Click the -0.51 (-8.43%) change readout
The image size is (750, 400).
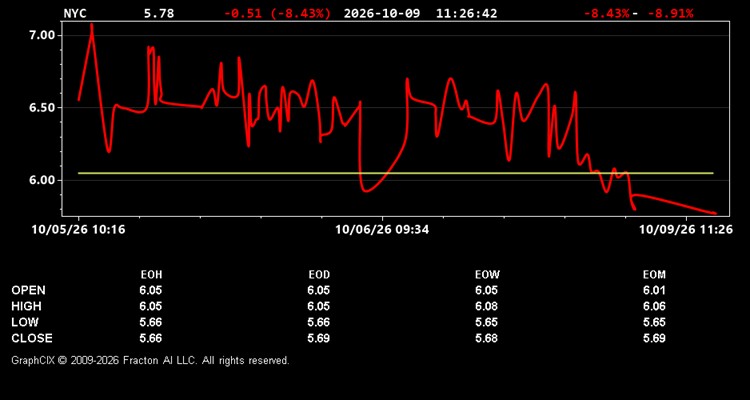(x=277, y=13)
